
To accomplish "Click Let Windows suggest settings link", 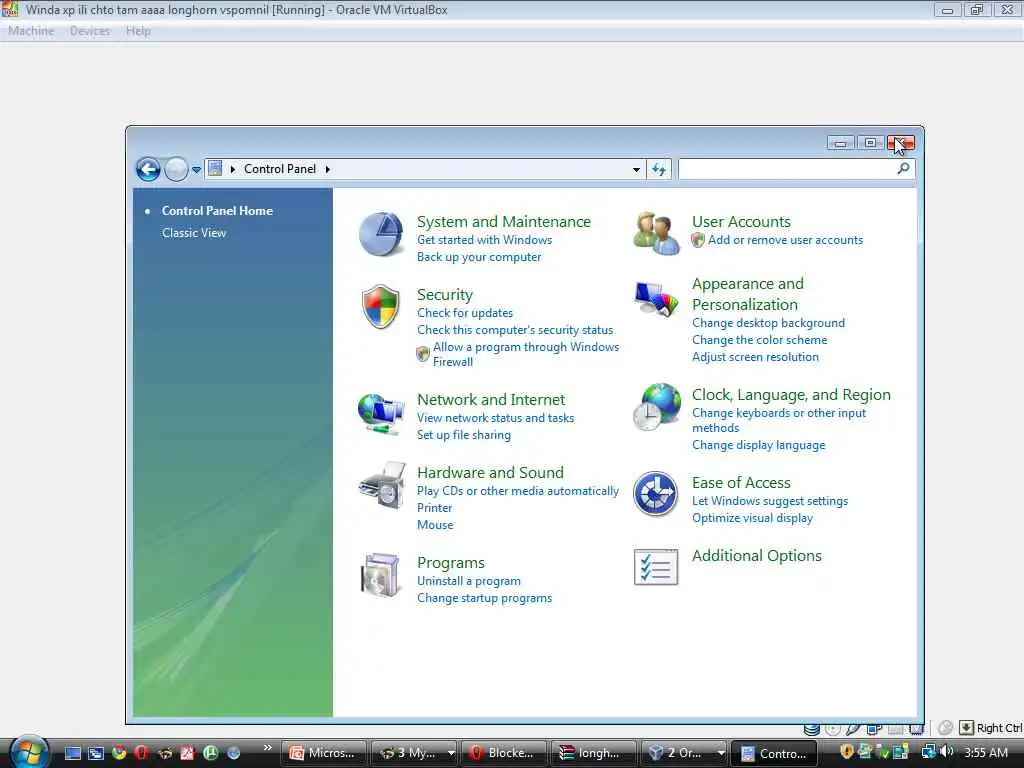I will [770, 501].
